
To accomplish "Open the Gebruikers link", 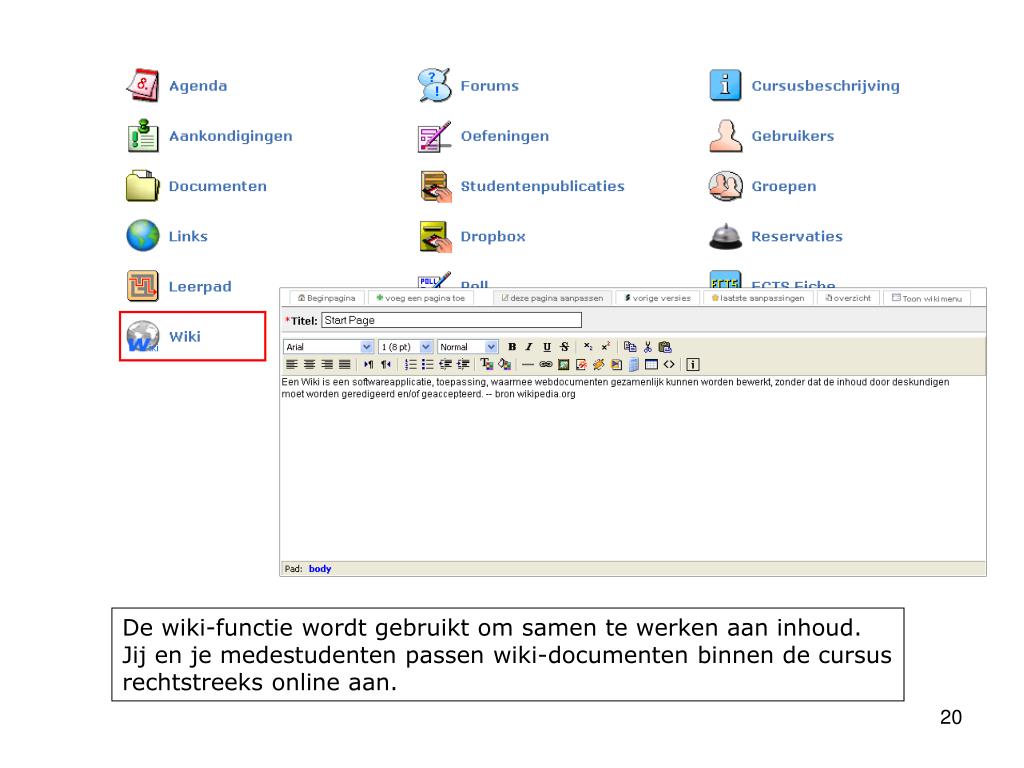I will click(x=793, y=136).
